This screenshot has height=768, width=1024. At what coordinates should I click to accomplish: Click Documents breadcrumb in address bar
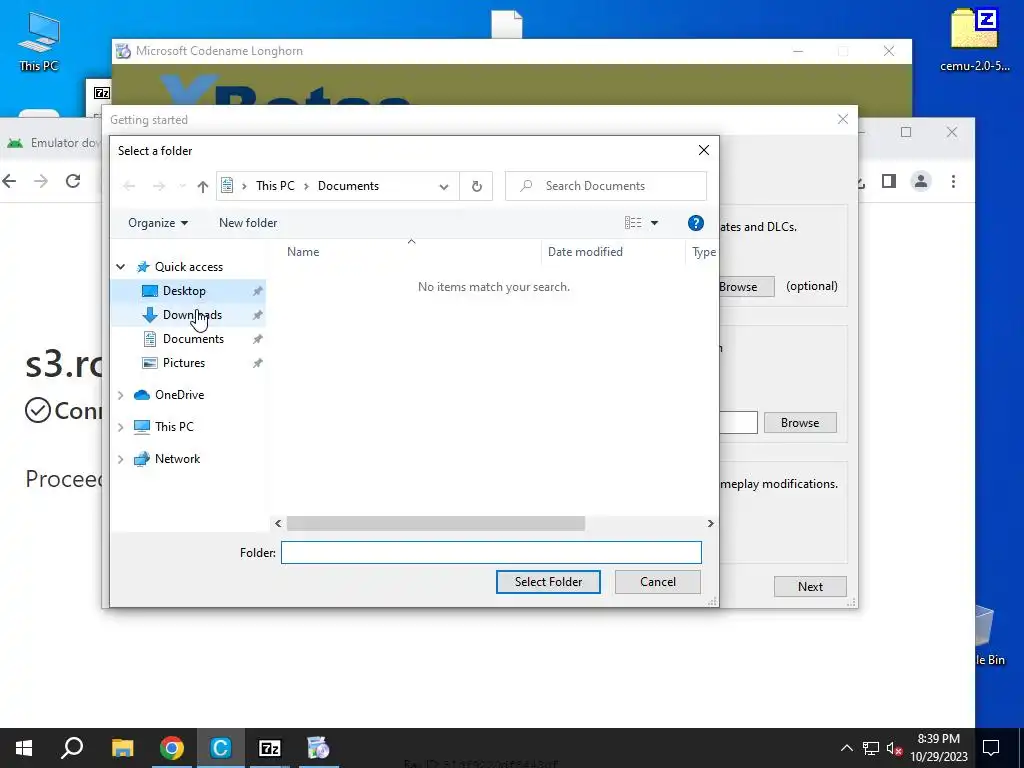coord(348,186)
